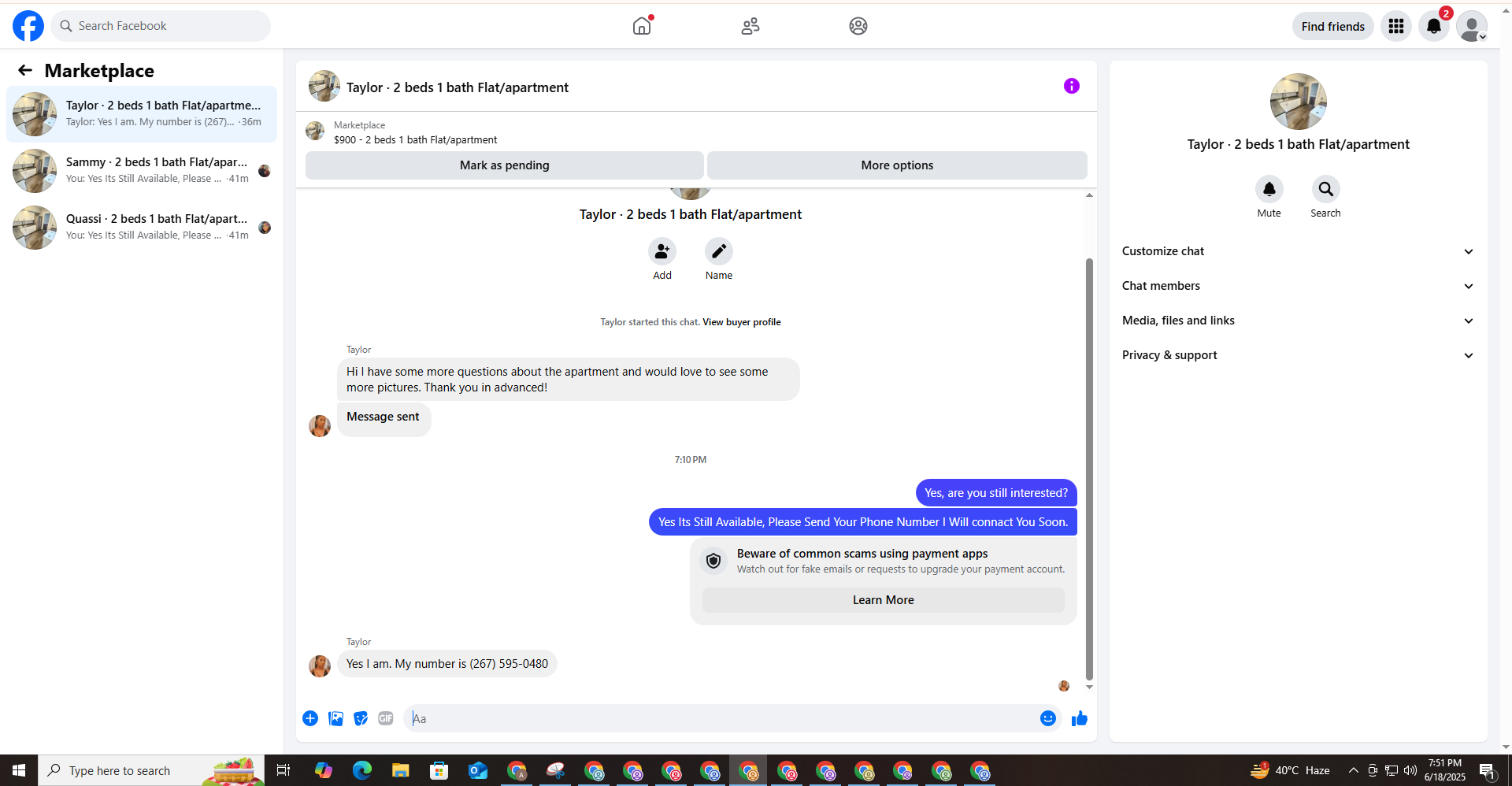Viewport: 1512px width, 786px height.
Task: Click the Facebook logo
Action: tap(28, 26)
